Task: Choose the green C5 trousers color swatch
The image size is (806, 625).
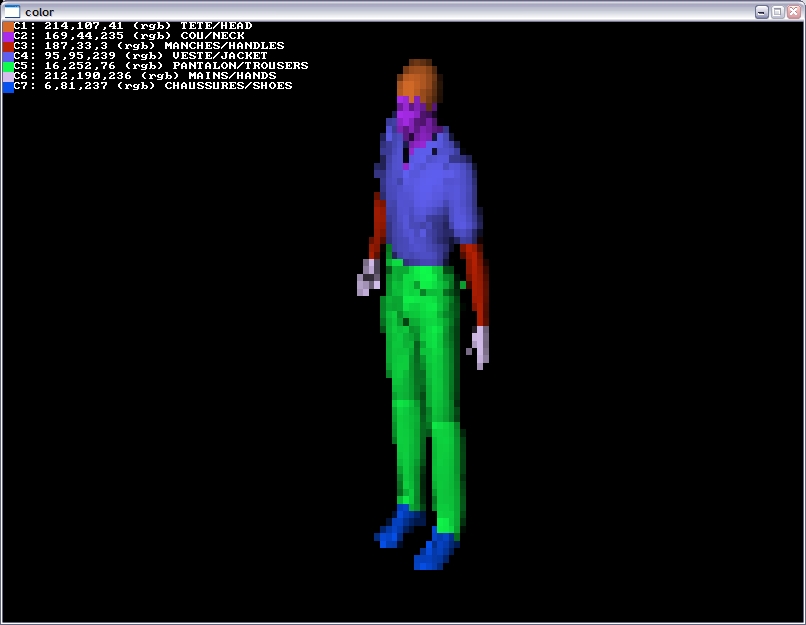Action: click(8, 66)
